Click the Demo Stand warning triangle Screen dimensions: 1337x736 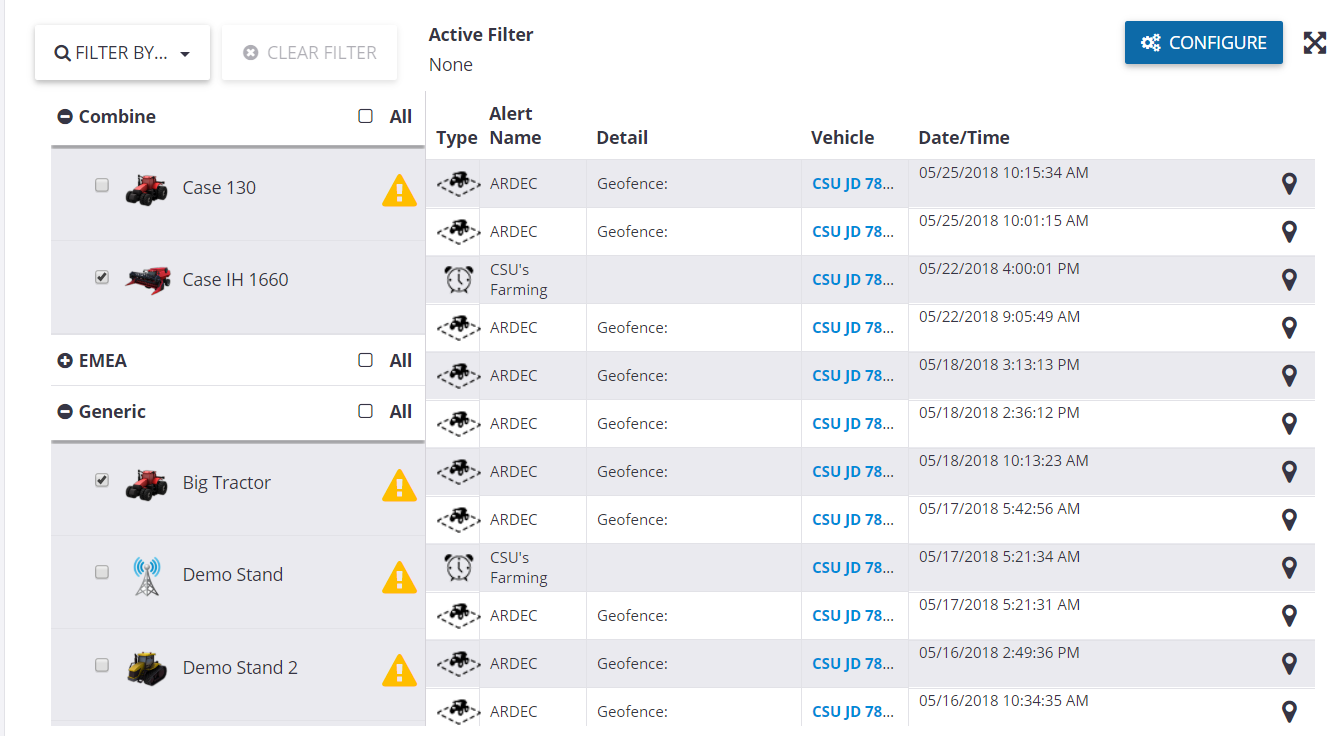point(399,577)
